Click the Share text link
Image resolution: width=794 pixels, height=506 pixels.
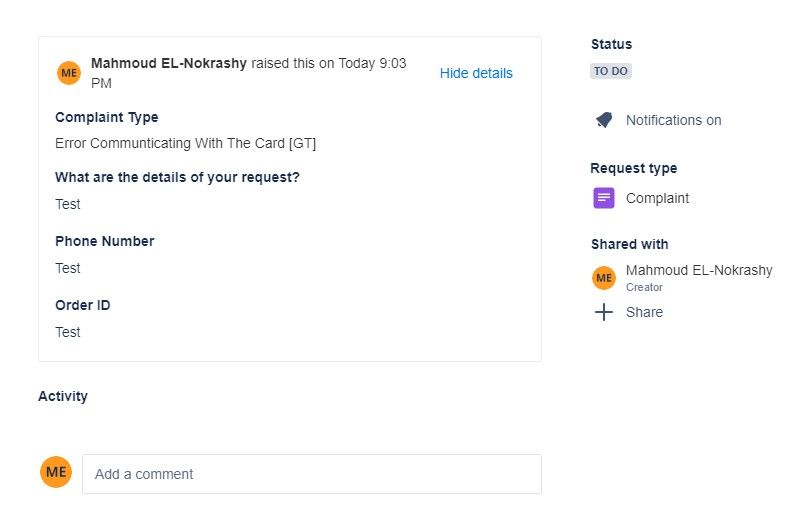(644, 312)
